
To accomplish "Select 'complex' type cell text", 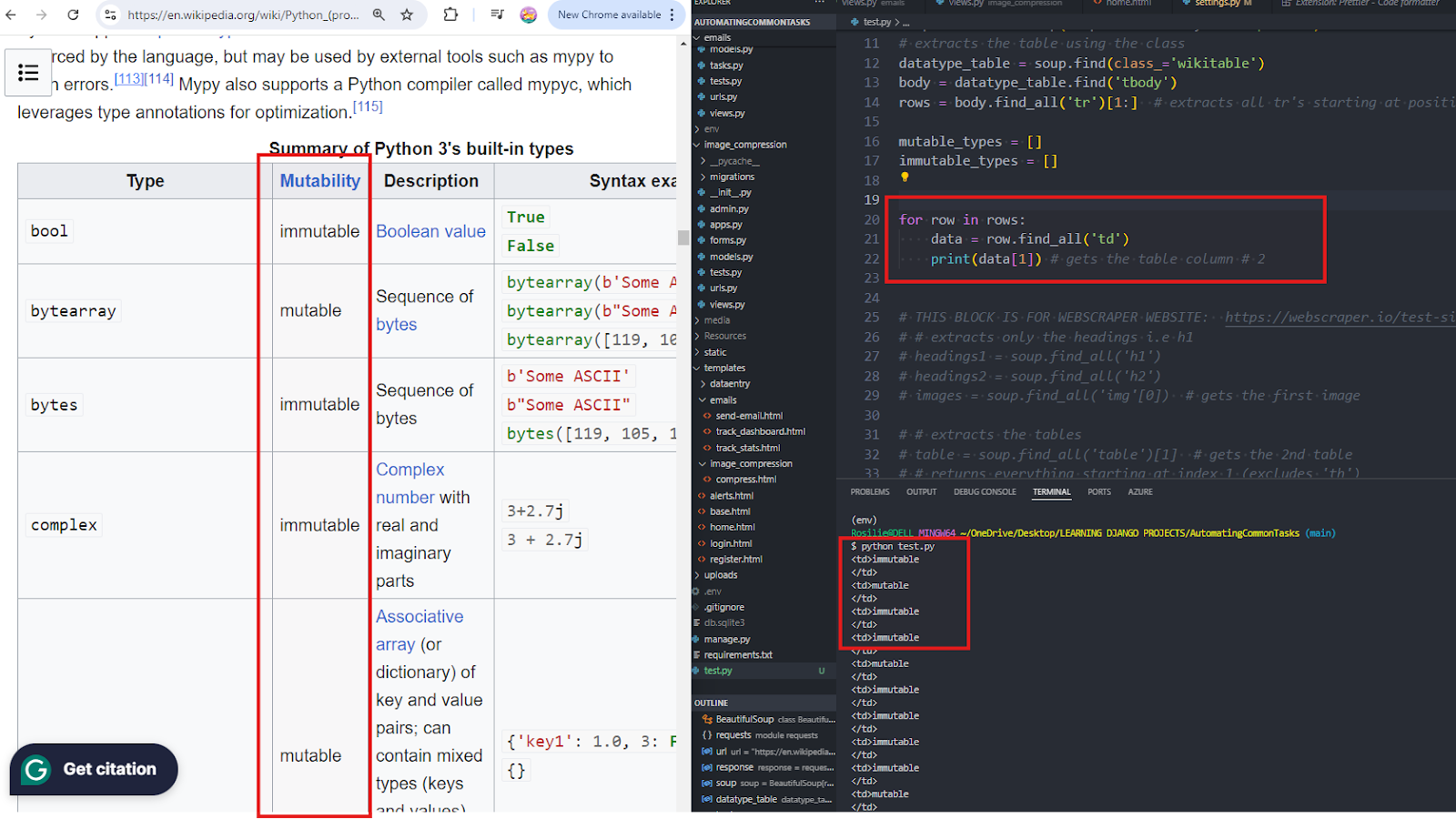I will (64, 525).
